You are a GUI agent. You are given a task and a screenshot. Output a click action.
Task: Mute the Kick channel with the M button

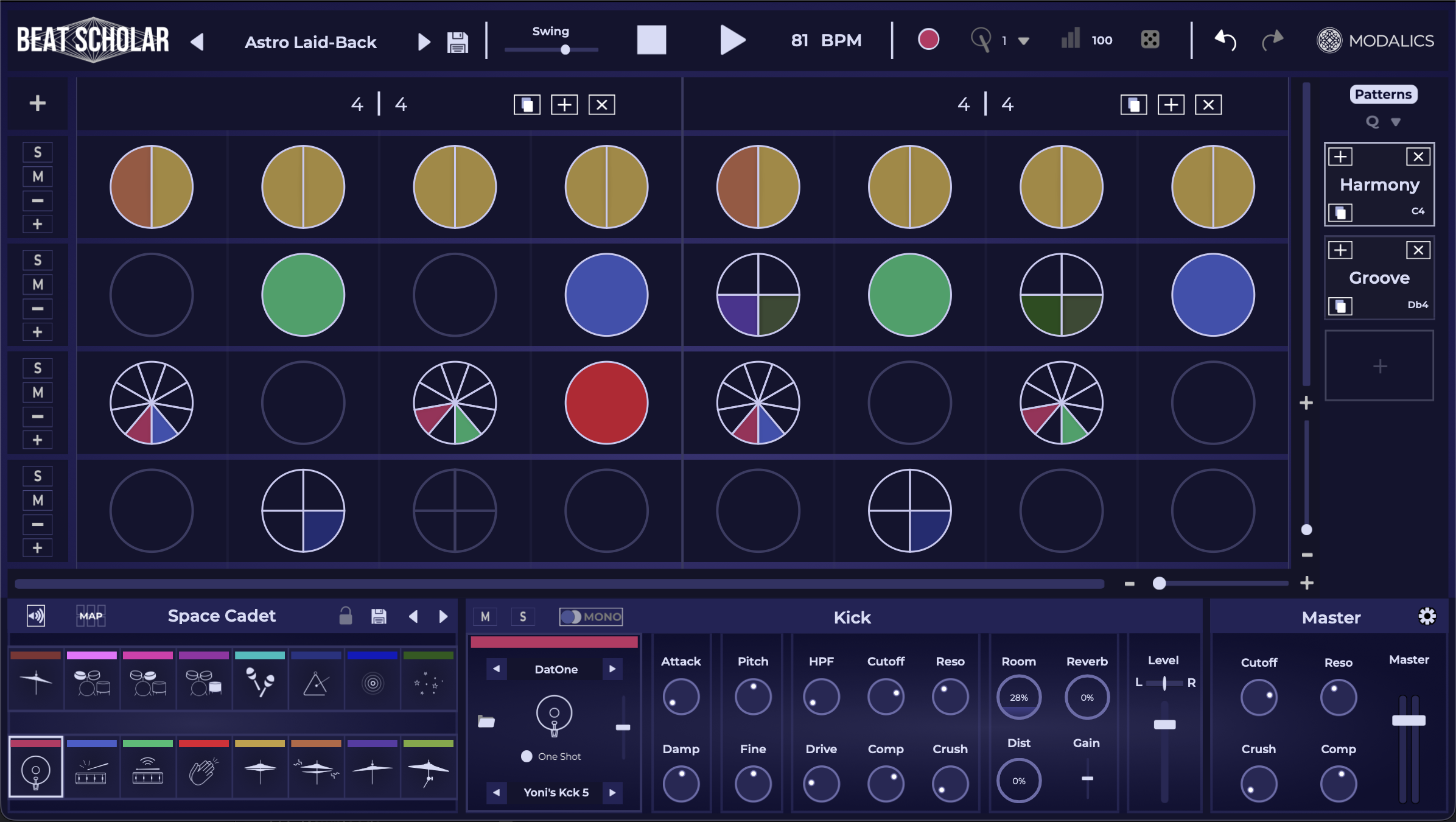pos(485,617)
